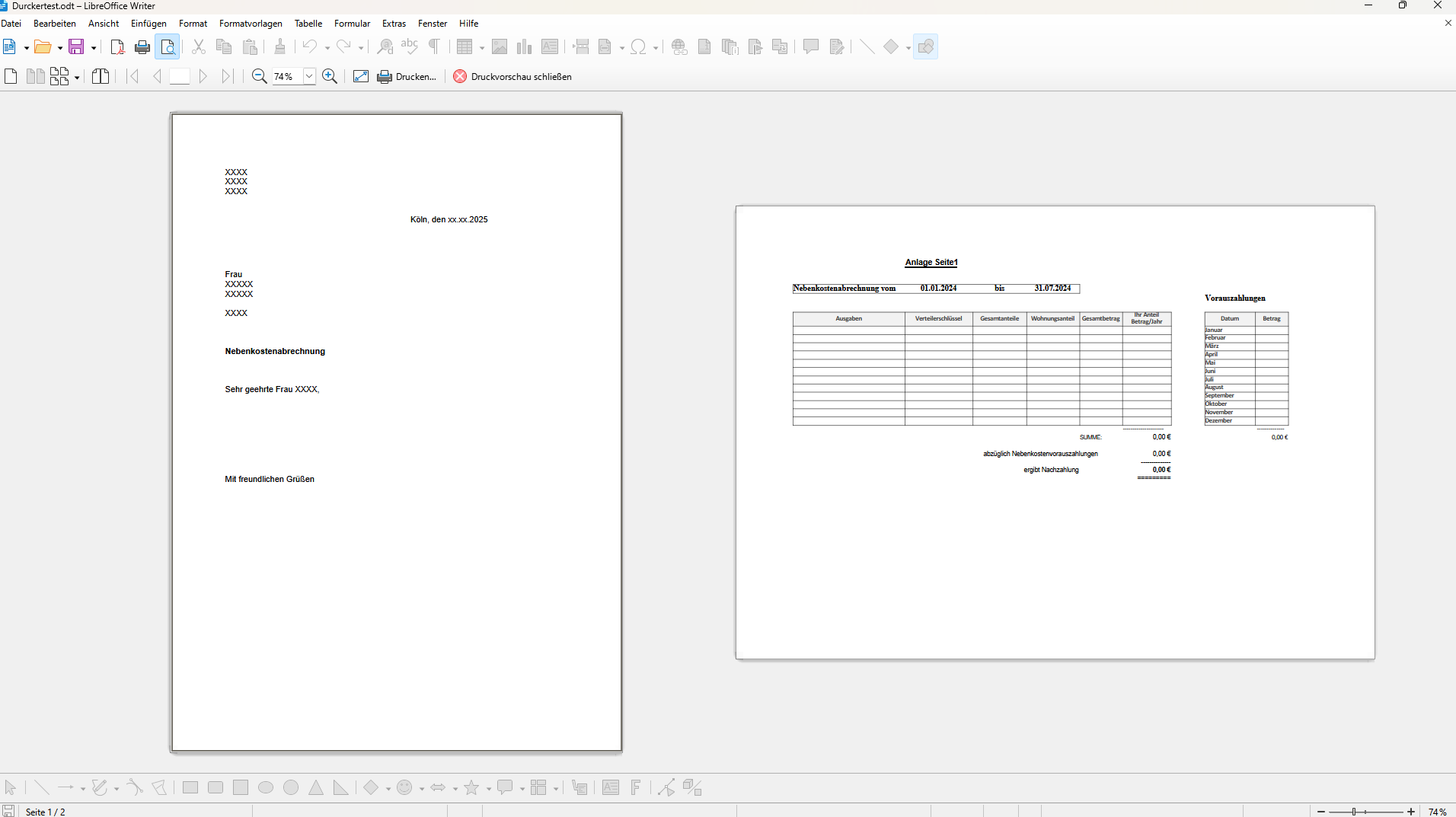
Task: Open the Extras menu
Action: point(394,24)
